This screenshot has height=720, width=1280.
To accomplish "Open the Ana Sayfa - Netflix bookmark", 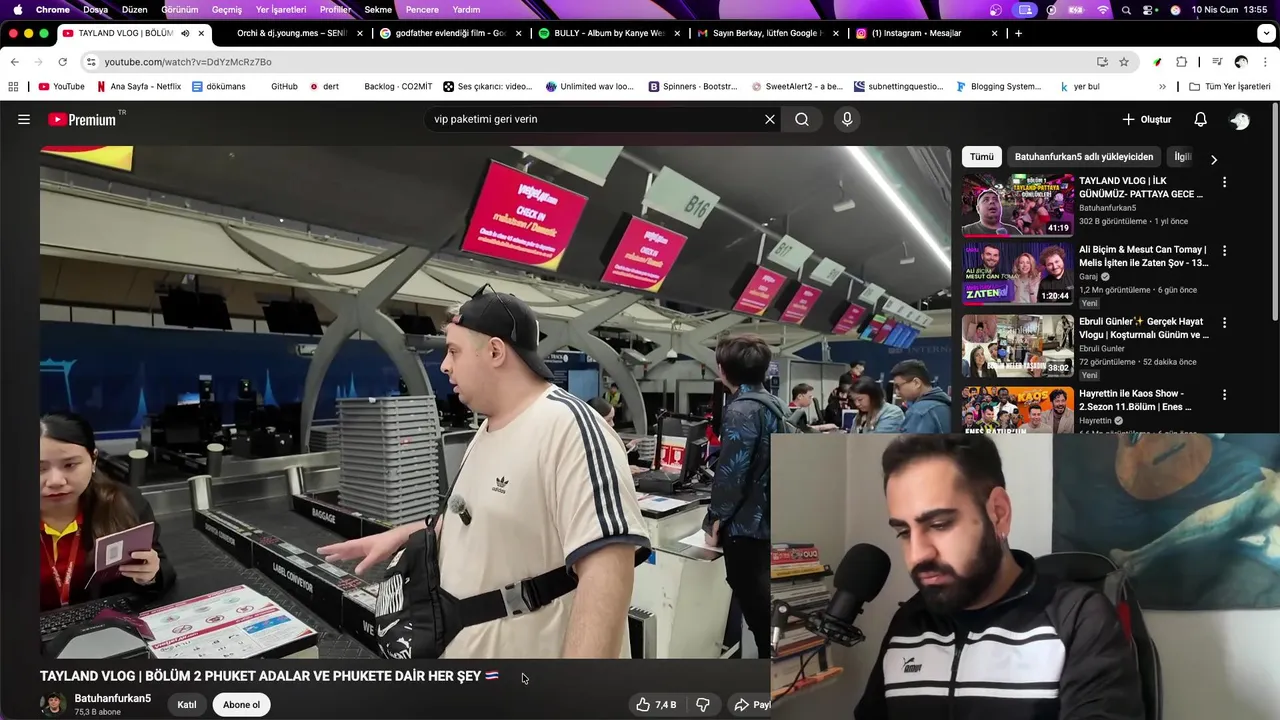I will pyautogui.click(x=138, y=87).
